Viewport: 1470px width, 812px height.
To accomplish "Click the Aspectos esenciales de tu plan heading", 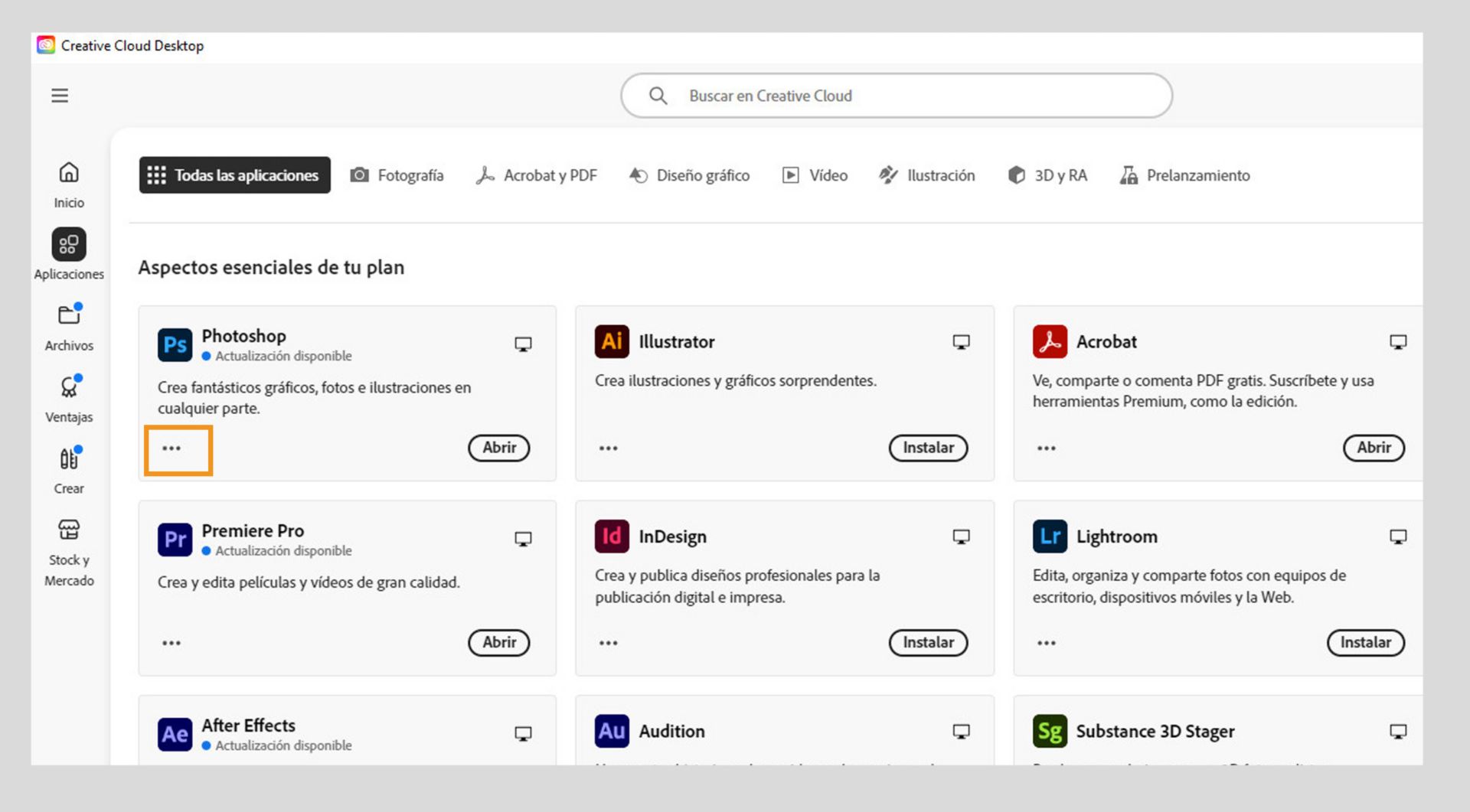I will click(271, 267).
